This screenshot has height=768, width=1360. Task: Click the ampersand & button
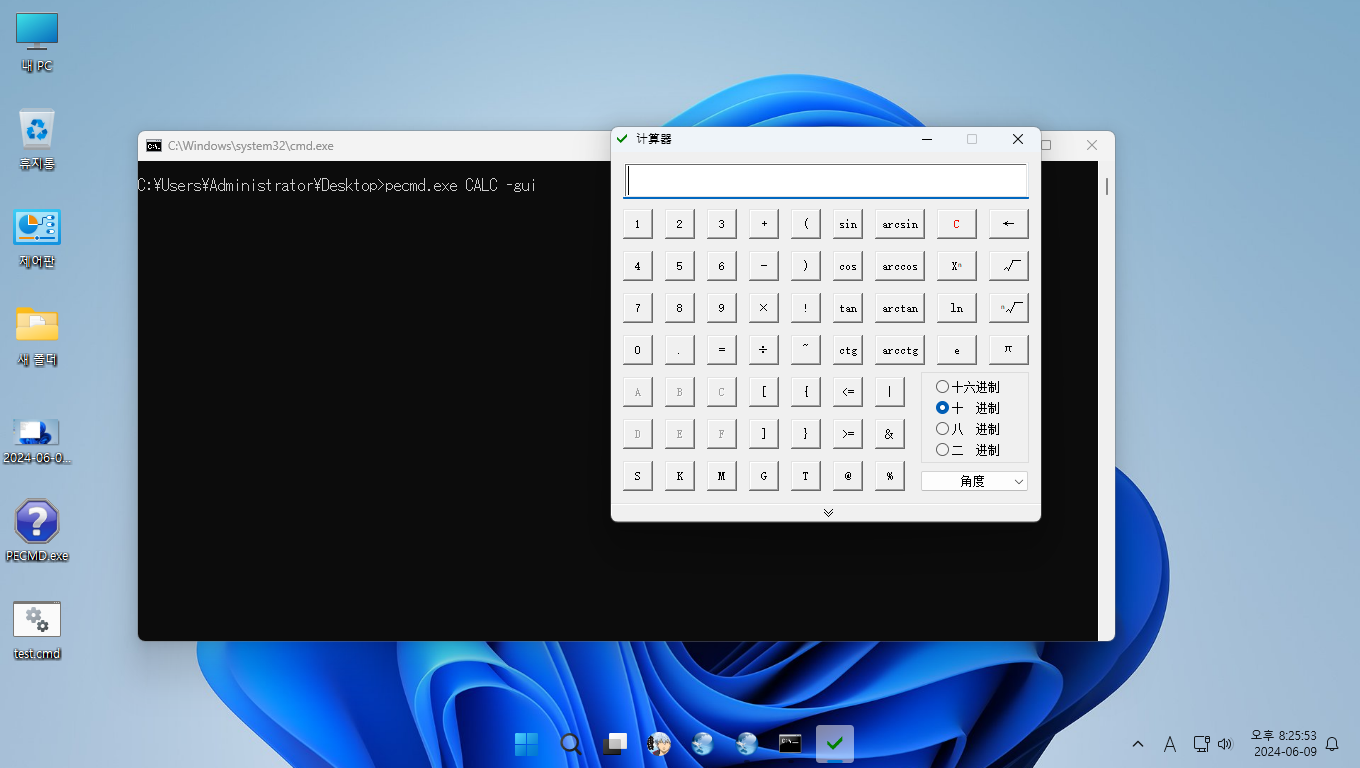(889, 434)
